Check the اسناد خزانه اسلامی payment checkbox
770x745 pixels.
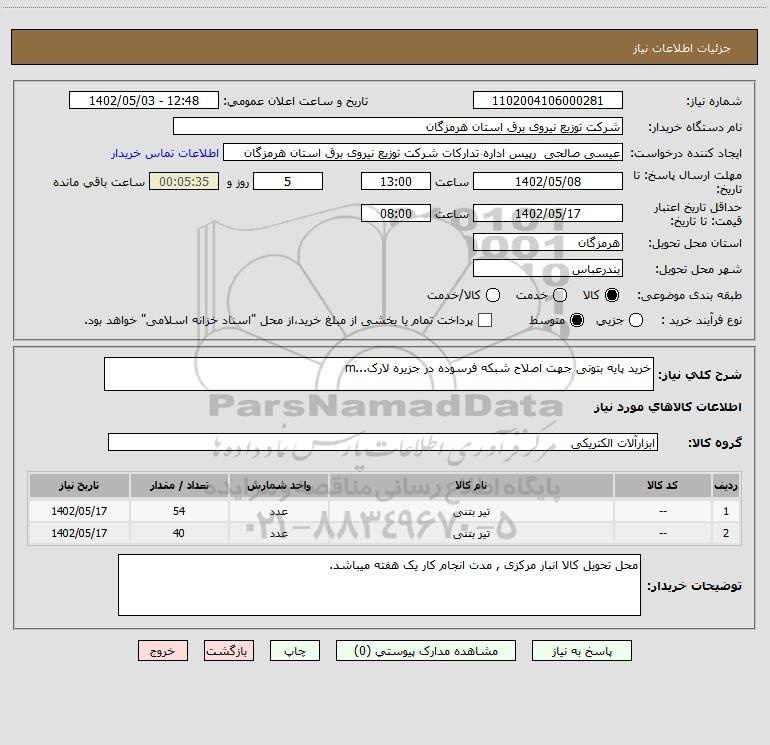485,320
